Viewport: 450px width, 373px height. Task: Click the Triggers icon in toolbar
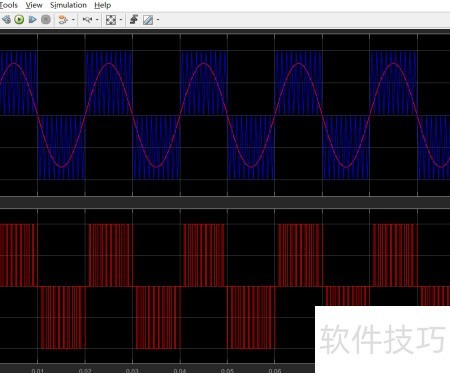point(134,20)
